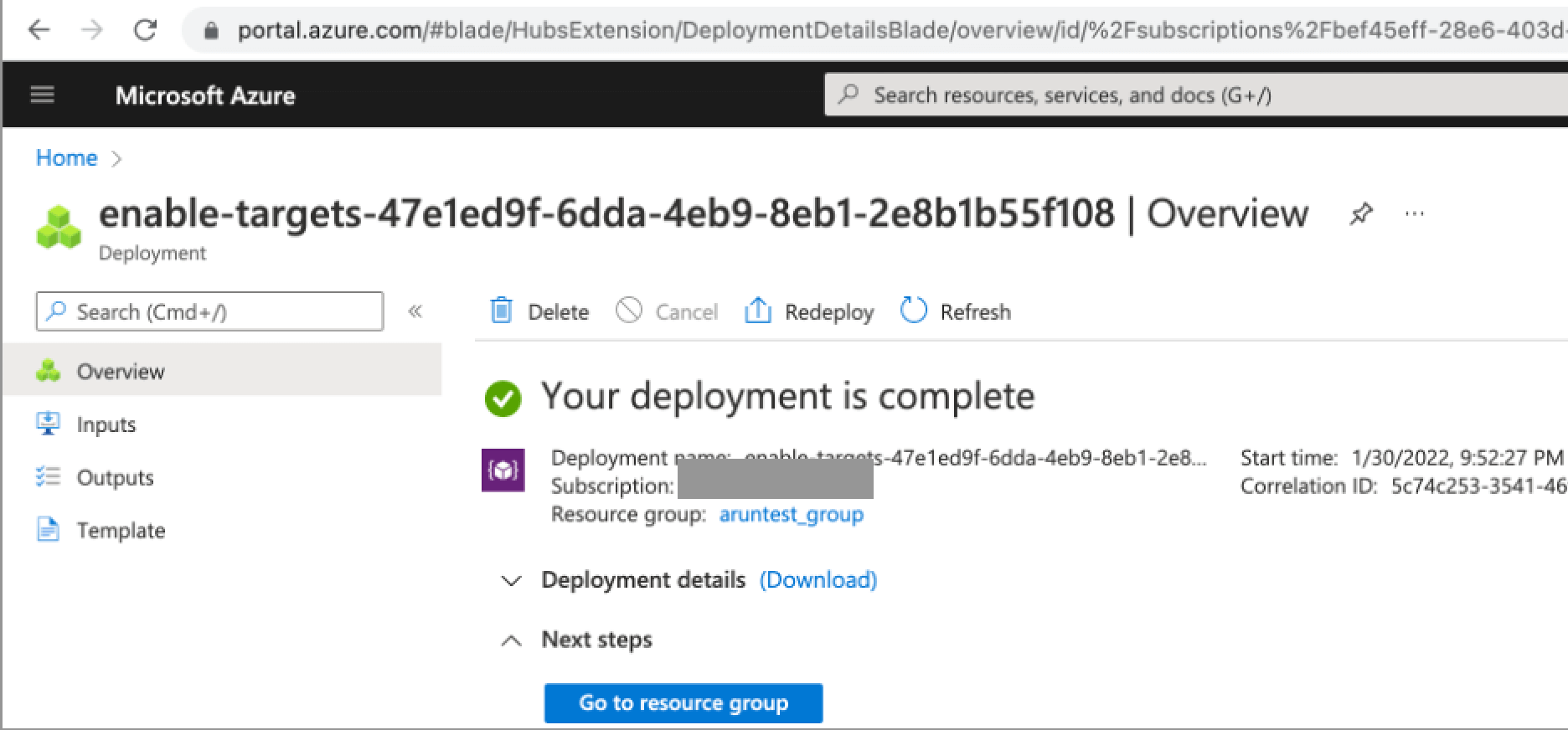Go back using the browser back arrow
Screen dimensions: 1568x730
coord(39,31)
